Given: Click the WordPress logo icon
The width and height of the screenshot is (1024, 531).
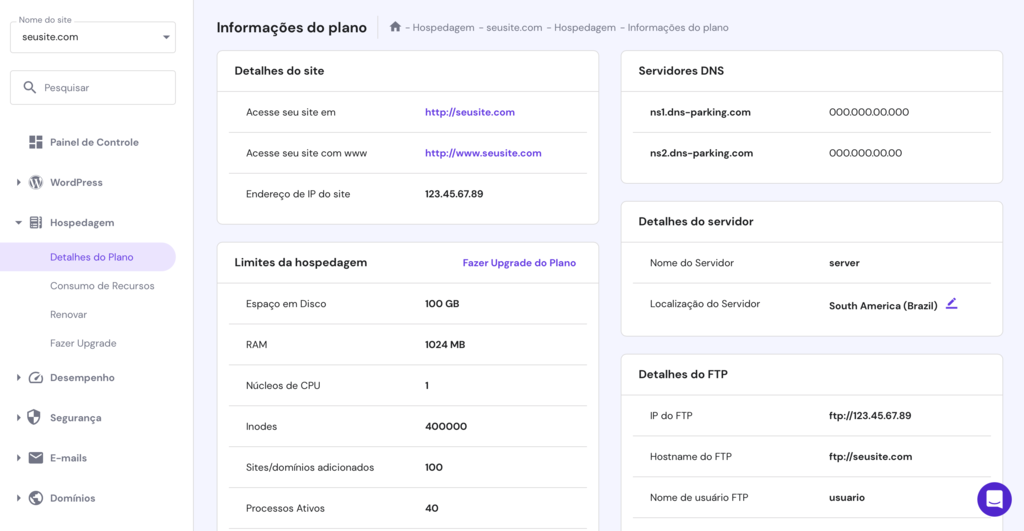Looking at the screenshot, I should pos(36,182).
